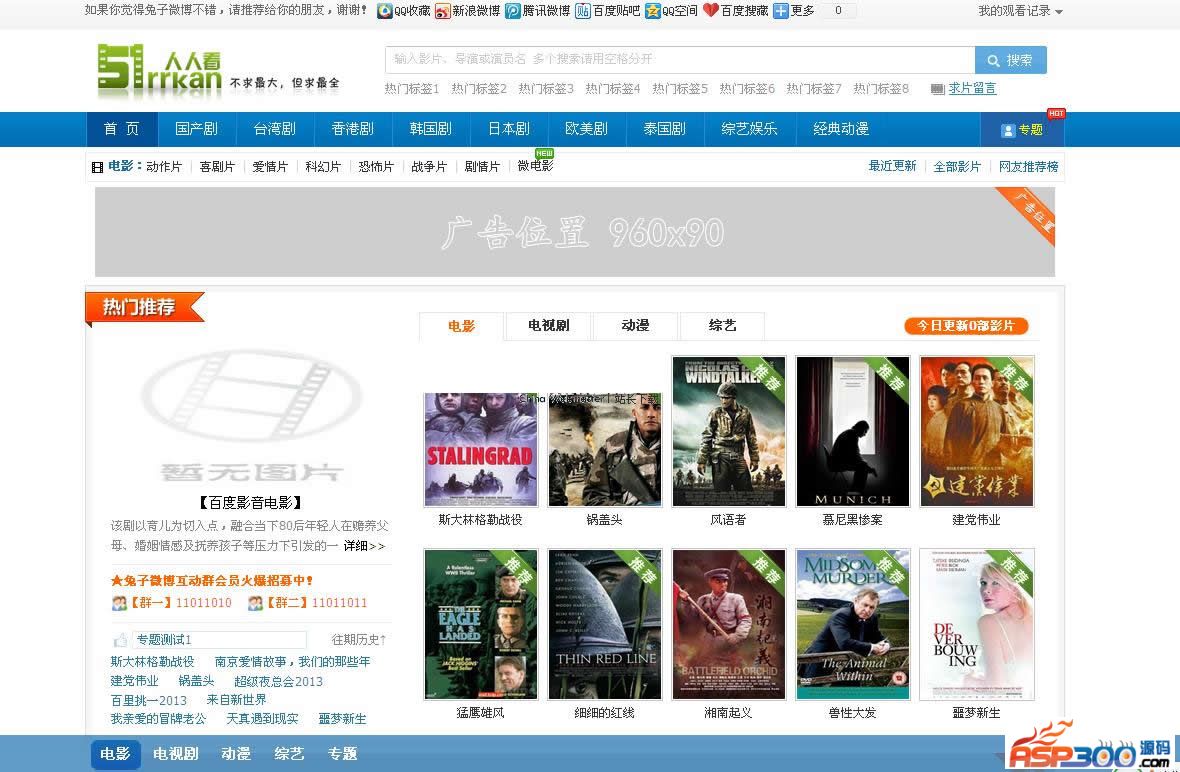Open 详细>> description link
The image size is (1180, 772).
point(364,546)
